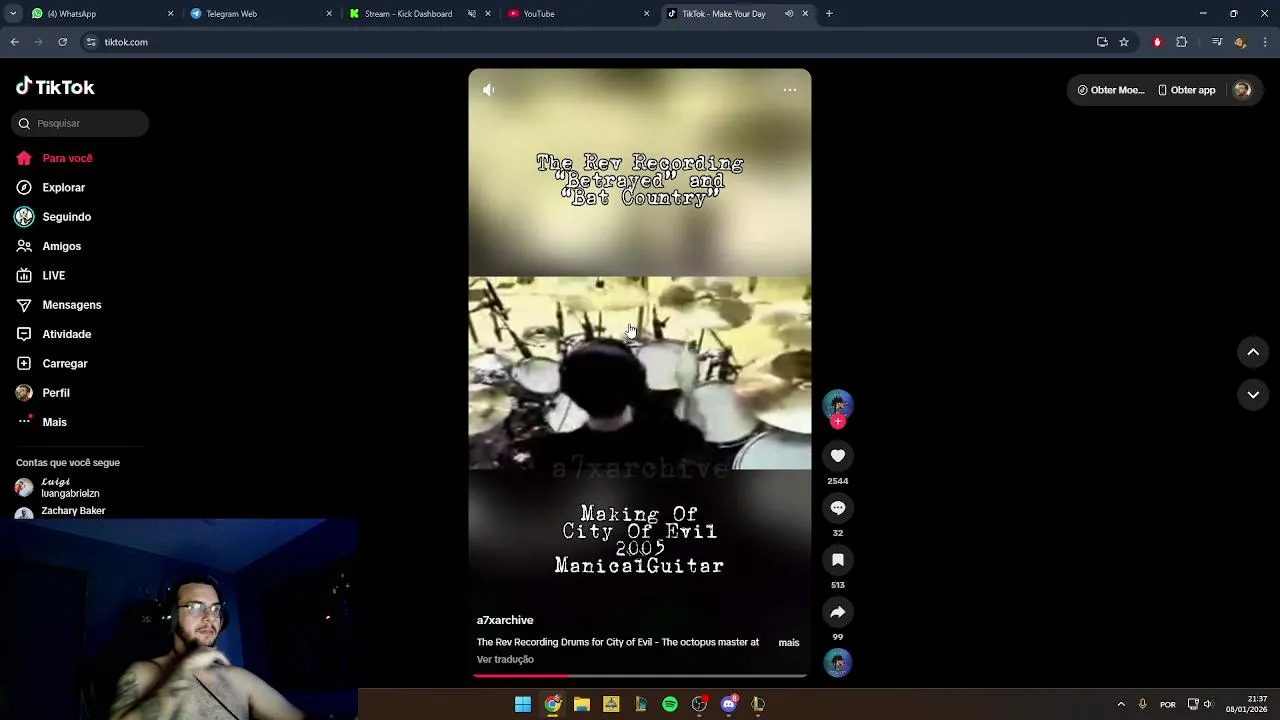1280x720 pixels.
Task: Open the sound disc avatar below share
Action: click(838, 662)
